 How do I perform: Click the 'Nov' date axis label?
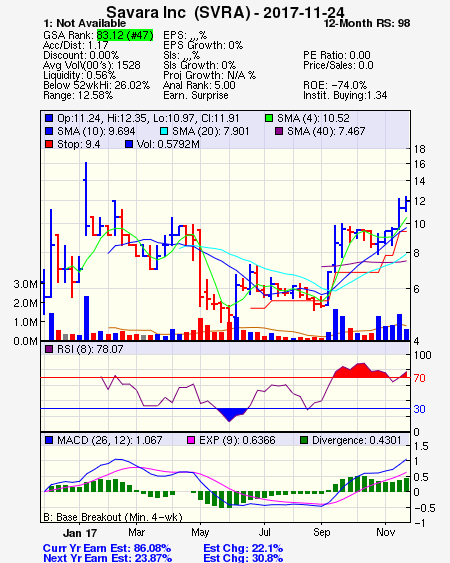[x=385, y=532]
